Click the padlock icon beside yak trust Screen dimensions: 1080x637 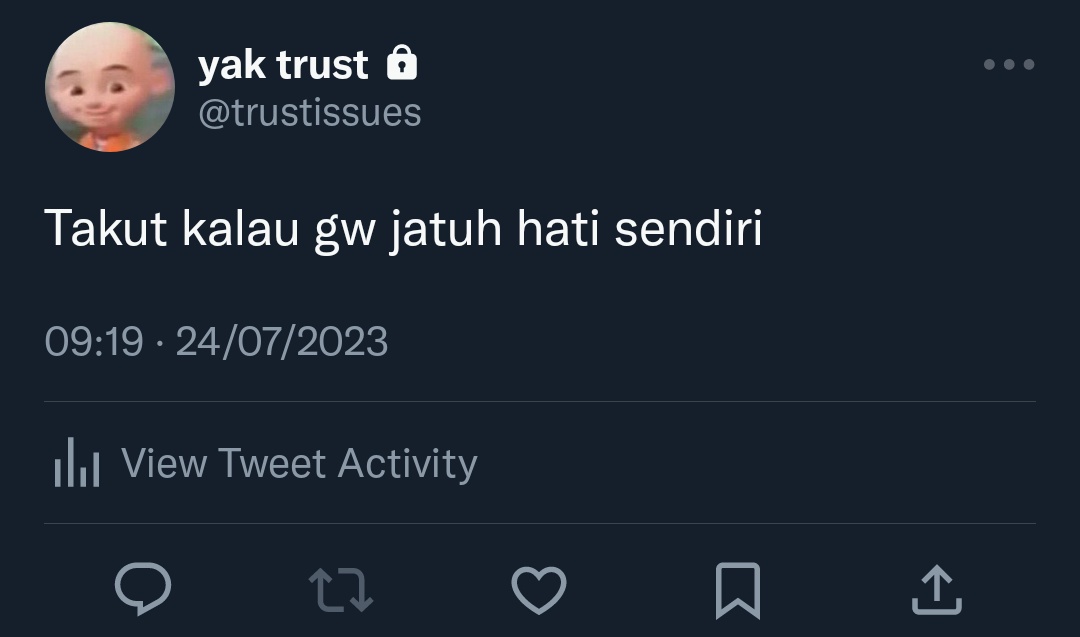click(402, 63)
